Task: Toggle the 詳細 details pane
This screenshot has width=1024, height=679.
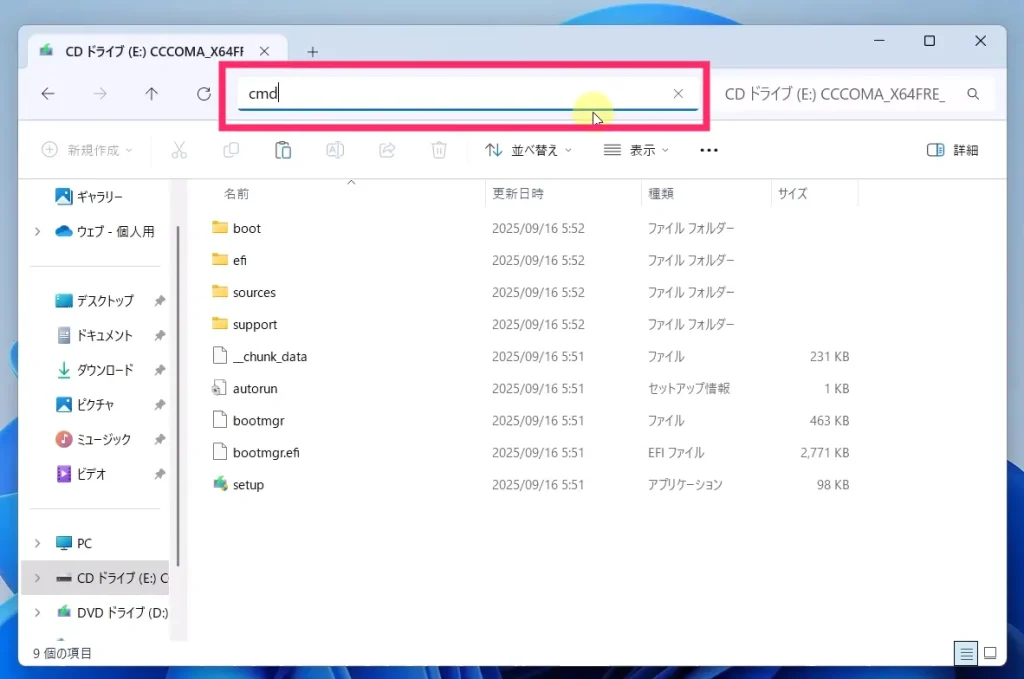Action: coord(952,150)
